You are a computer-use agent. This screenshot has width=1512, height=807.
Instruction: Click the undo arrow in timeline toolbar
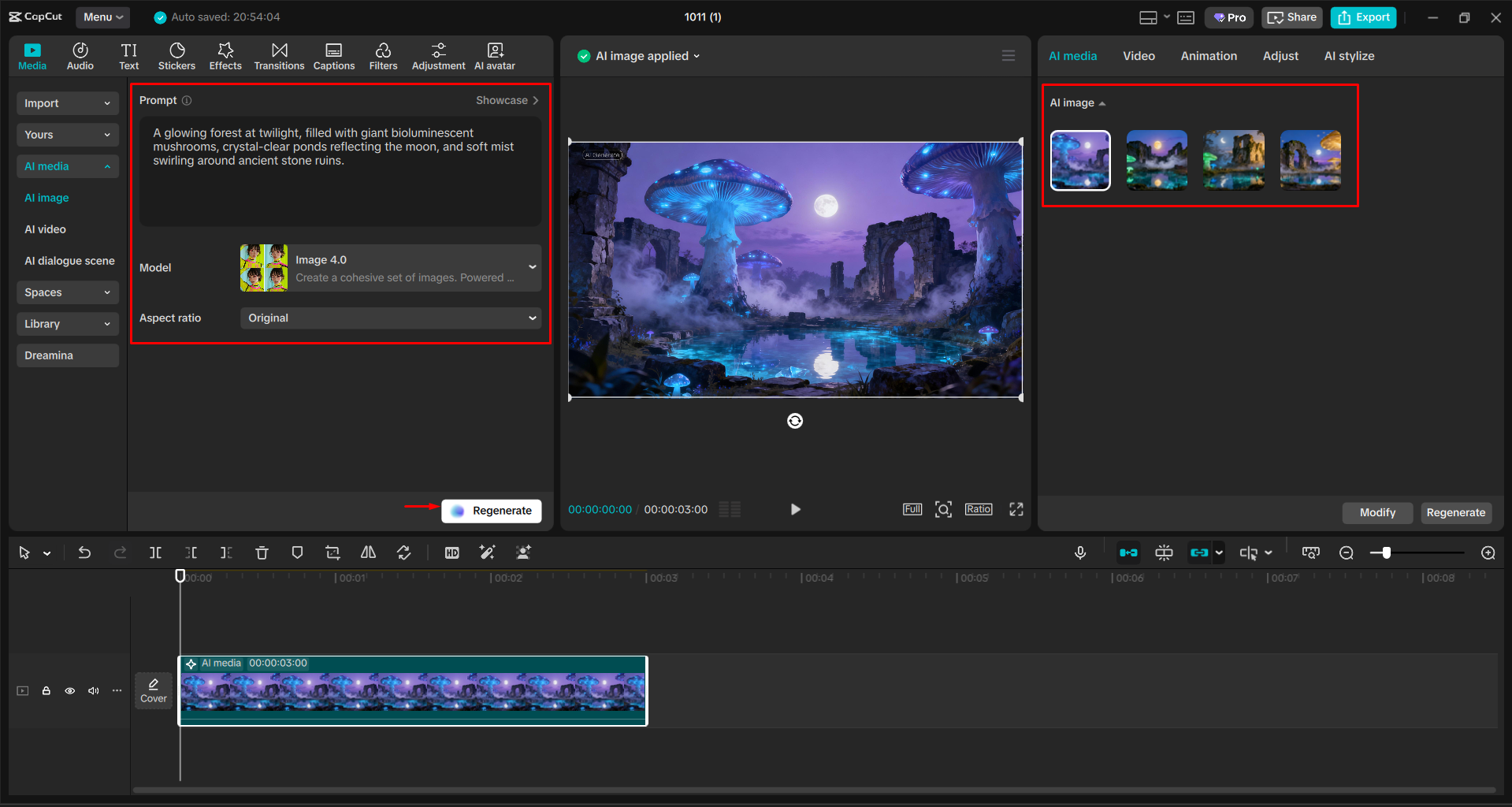coord(84,553)
